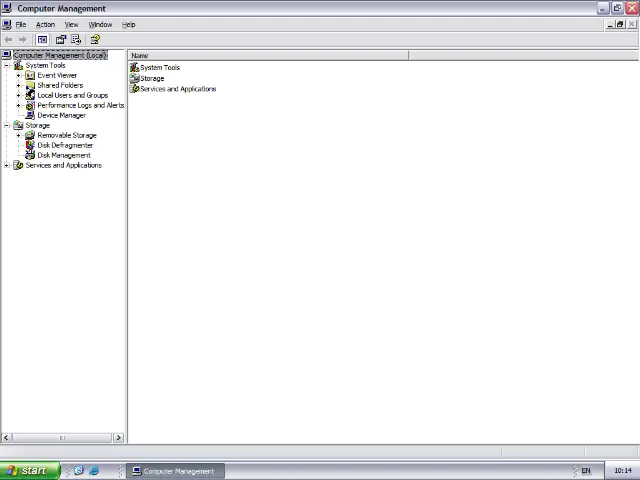Screen dimensions: 640x480
Task: Collapse the Storage tree node
Action: pyautogui.click(x=7, y=125)
